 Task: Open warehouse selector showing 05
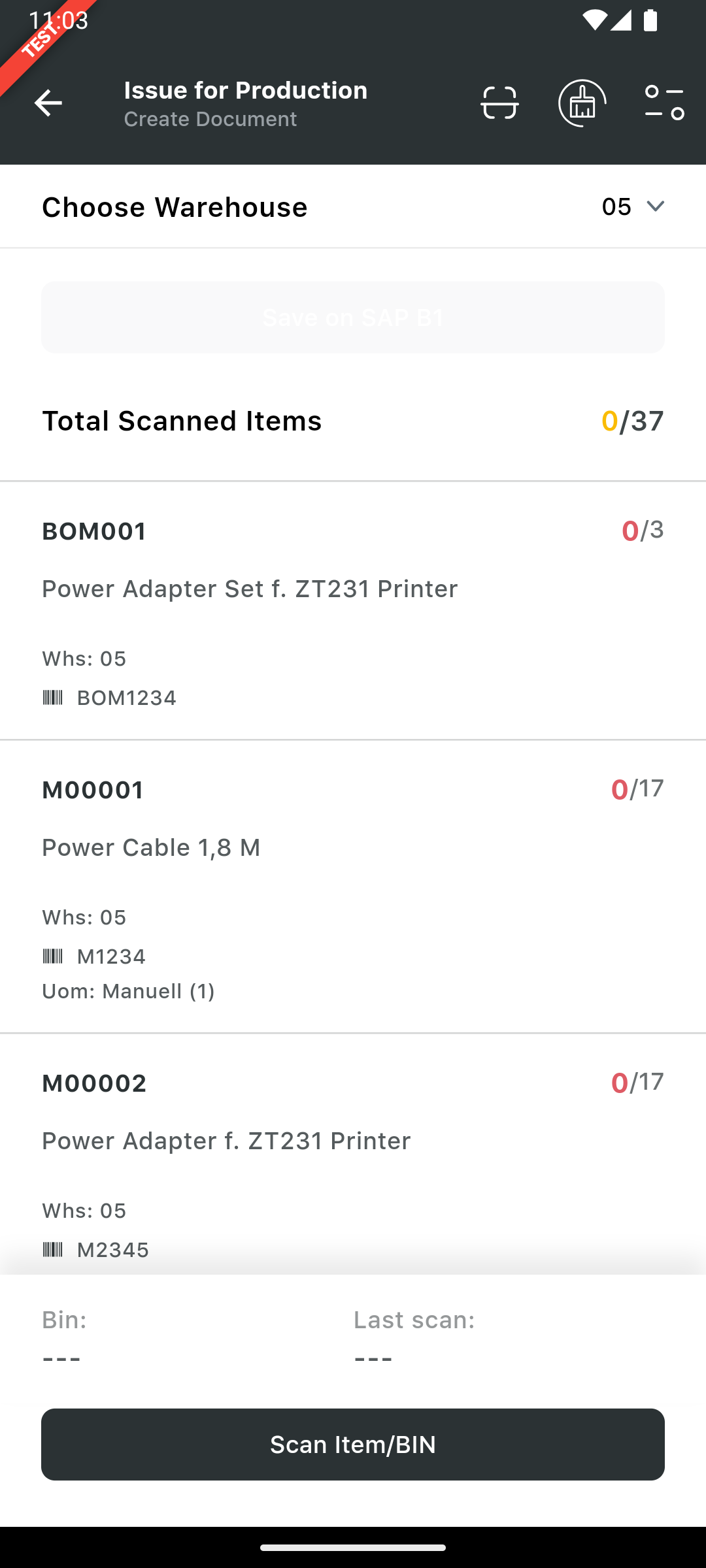[x=616, y=206]
